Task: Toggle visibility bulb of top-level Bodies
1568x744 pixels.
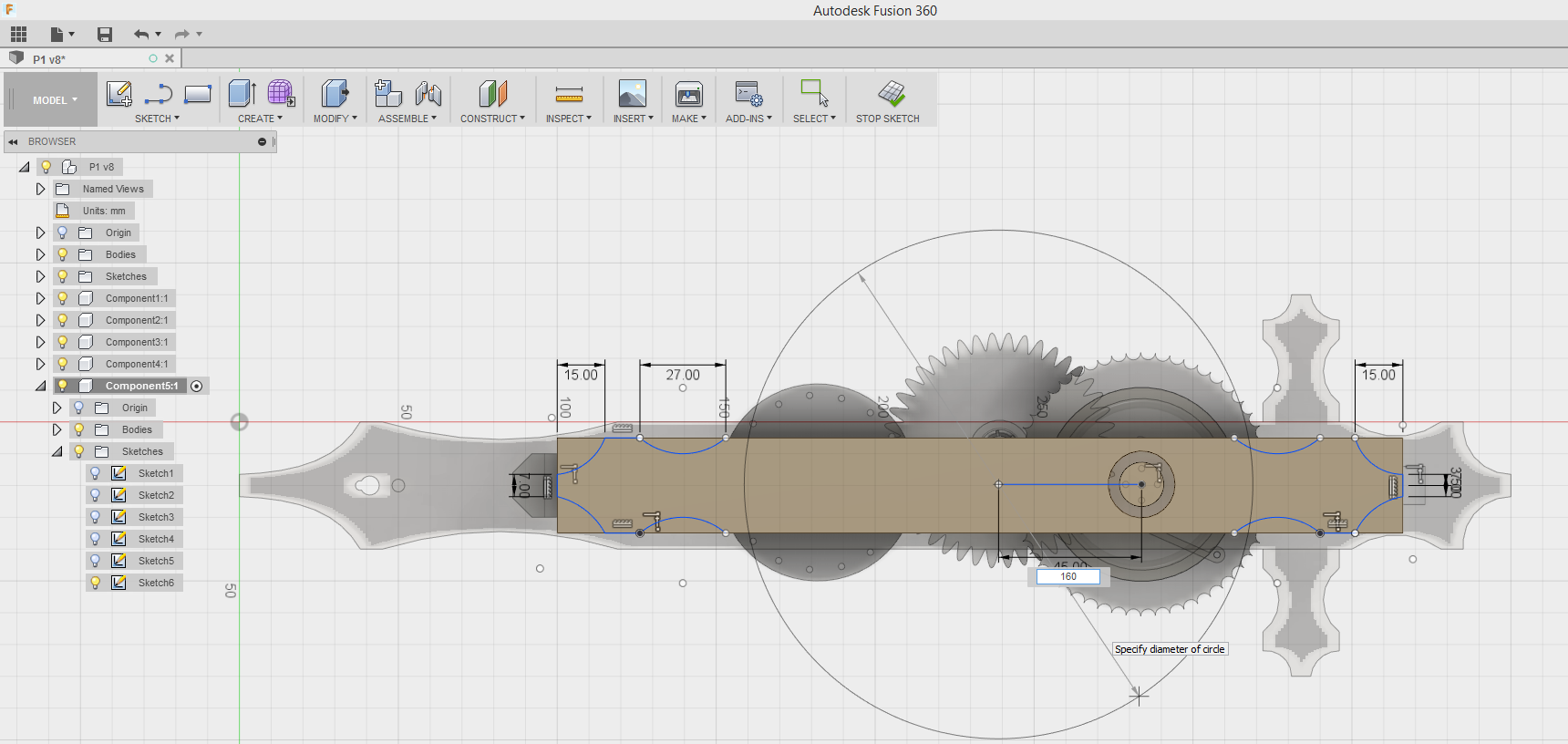Action: (62, 254)
